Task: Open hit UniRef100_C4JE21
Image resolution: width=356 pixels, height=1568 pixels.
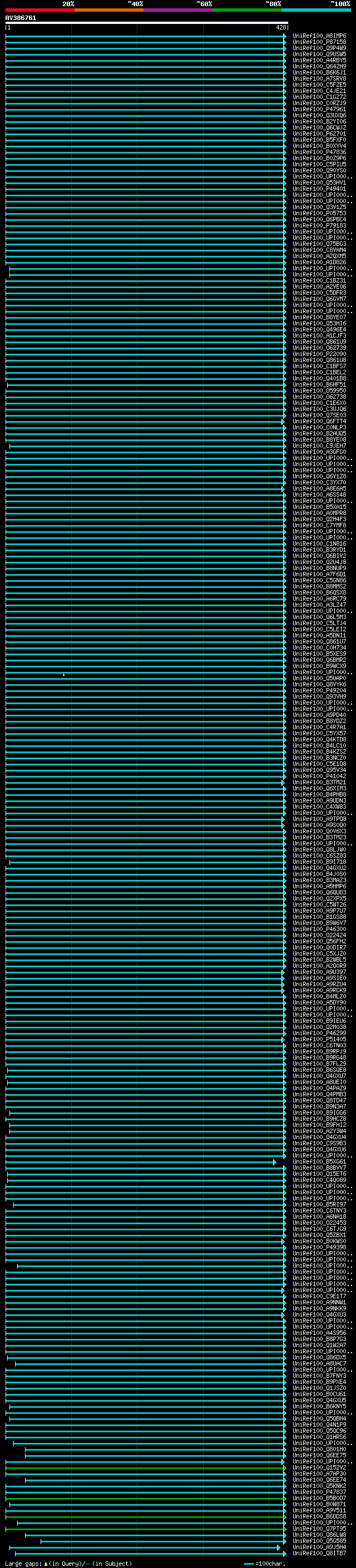Action: 319,91
